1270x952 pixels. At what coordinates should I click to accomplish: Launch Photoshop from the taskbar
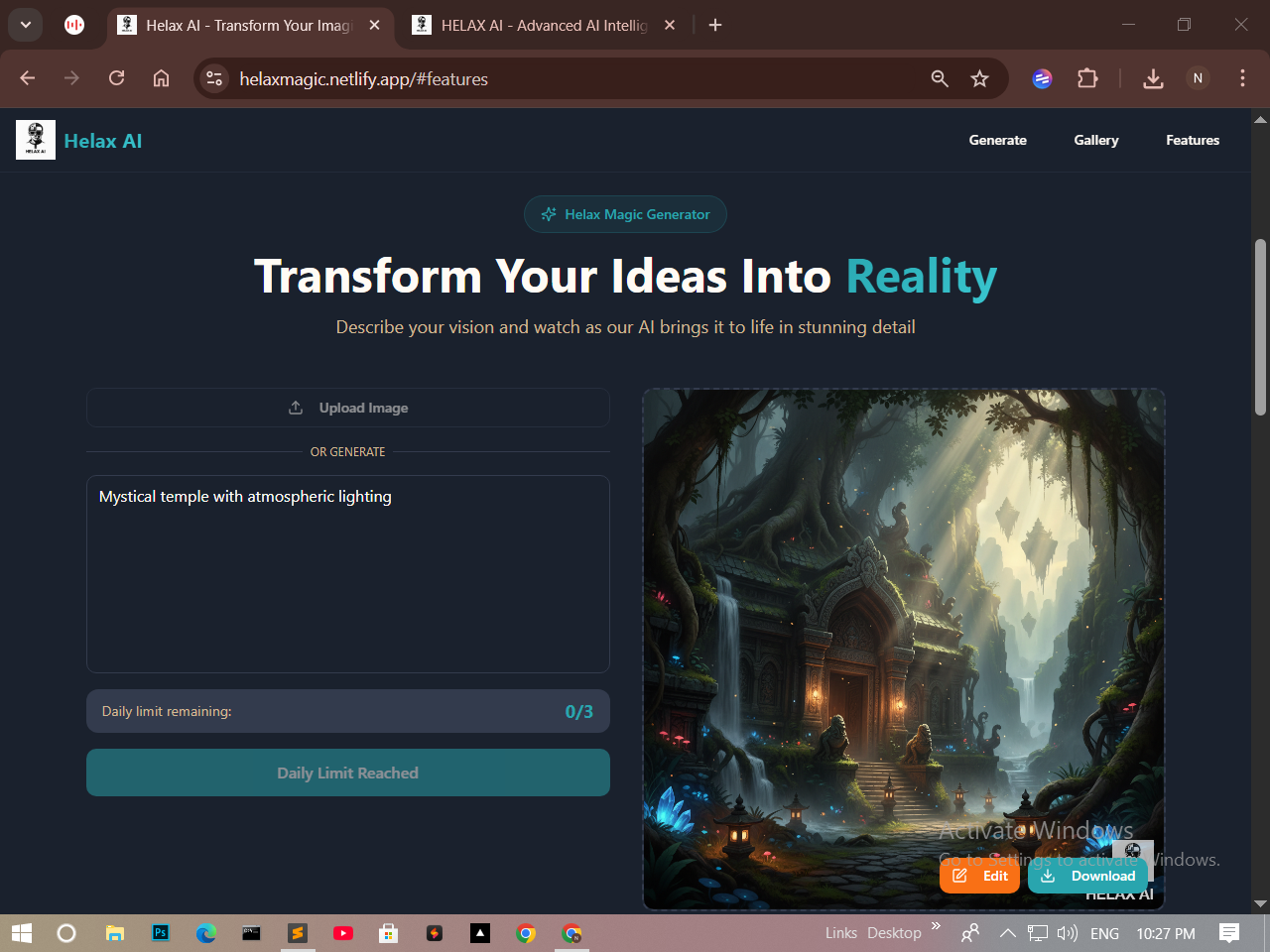(160, 933)
